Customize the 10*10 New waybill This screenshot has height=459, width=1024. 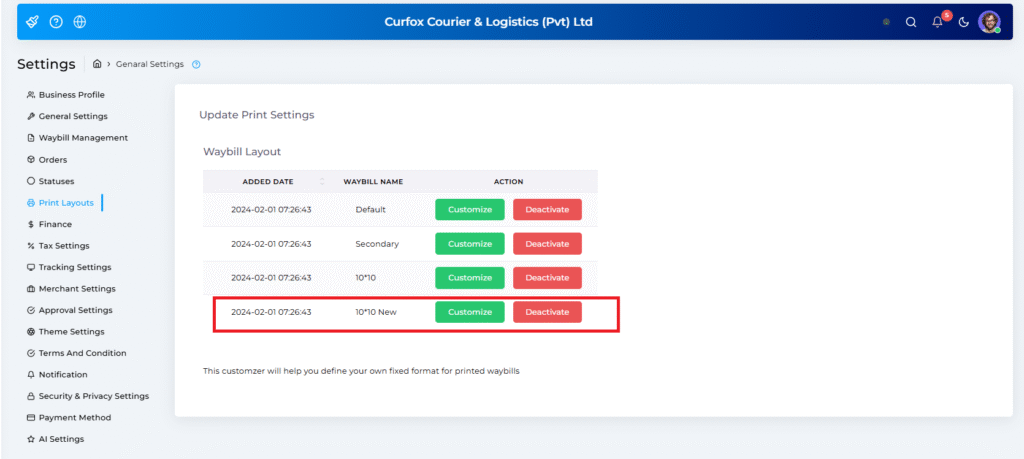pos(470,312)
